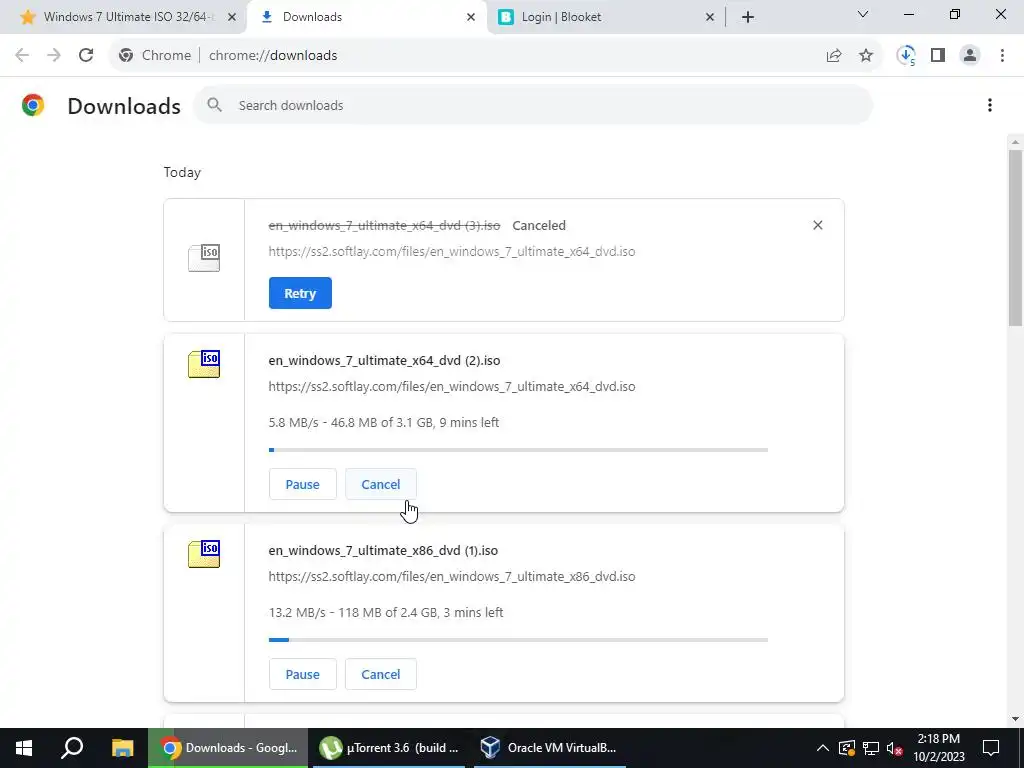1024x768 pixels.
Task: Remove the canceled download with the X
Action: click(x=818, y=225)
